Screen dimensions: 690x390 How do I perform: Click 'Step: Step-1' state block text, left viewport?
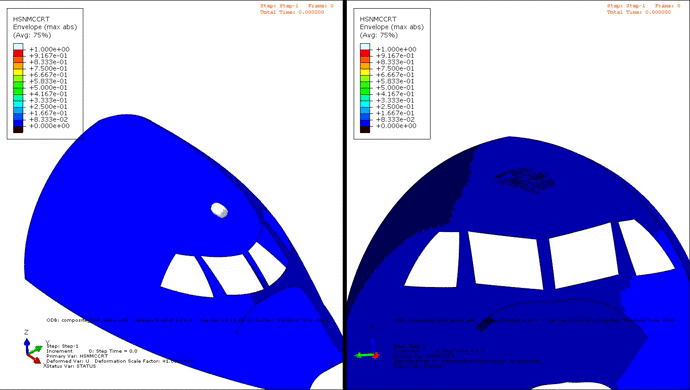pyautogui.click(x=62, y=346)
